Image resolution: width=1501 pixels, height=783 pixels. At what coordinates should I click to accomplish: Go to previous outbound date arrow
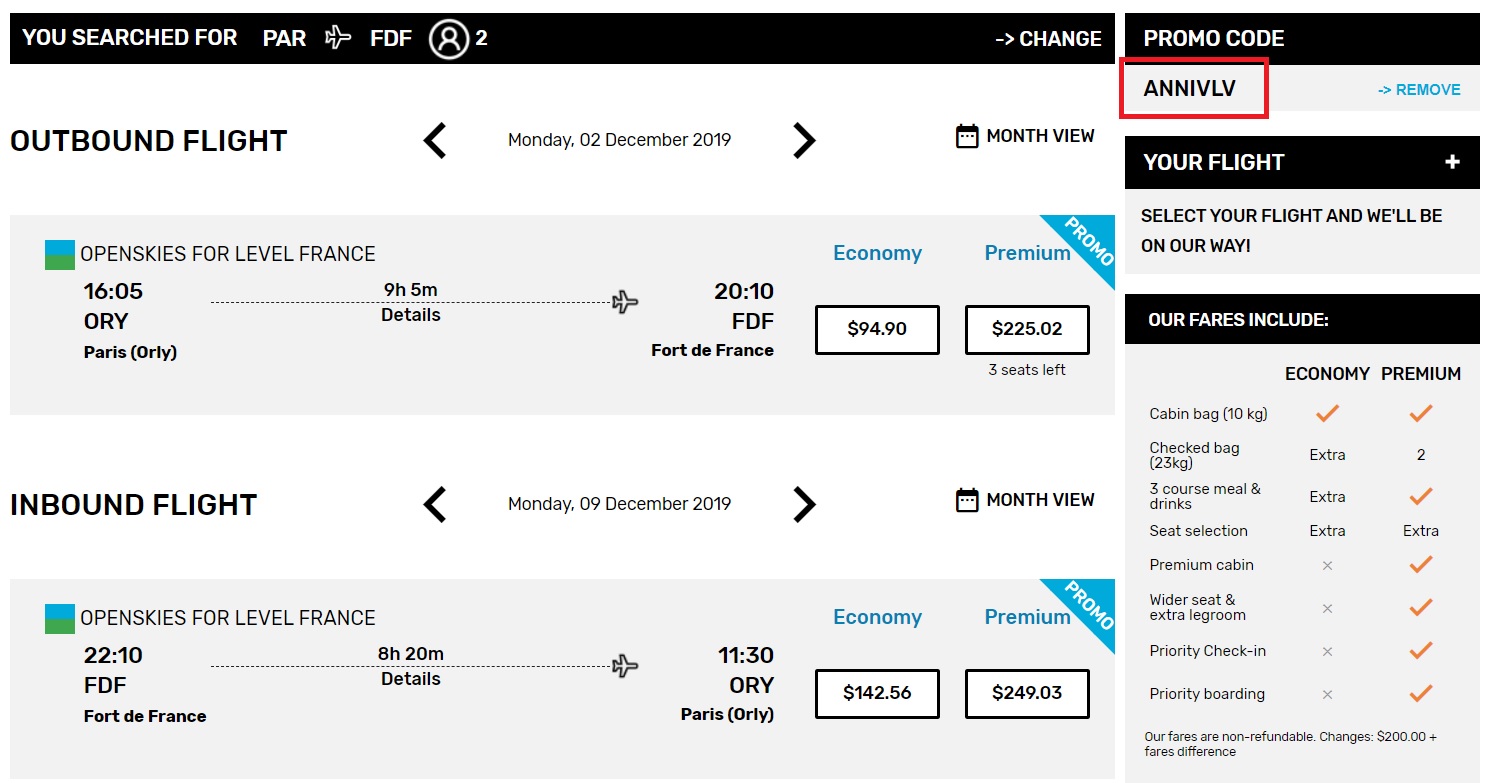435,141
